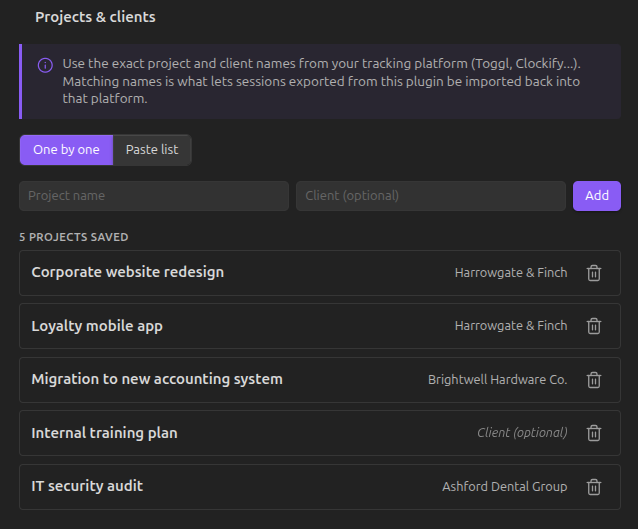
Task: Remove the IT security audit project
Action: (x=594, y=487)
